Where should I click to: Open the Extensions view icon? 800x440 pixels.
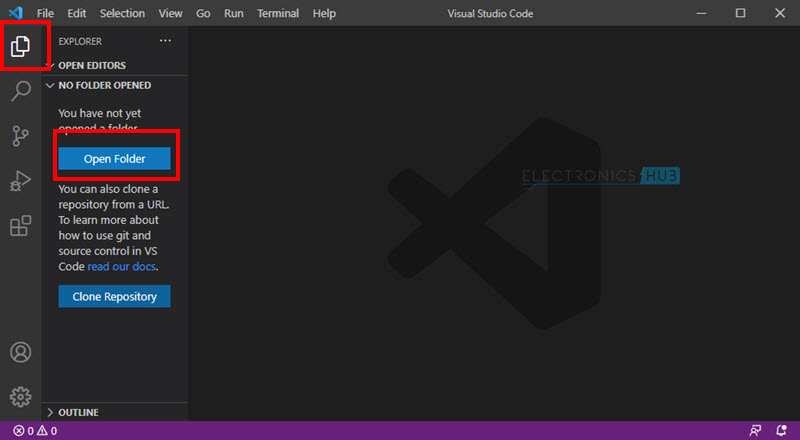20,226
